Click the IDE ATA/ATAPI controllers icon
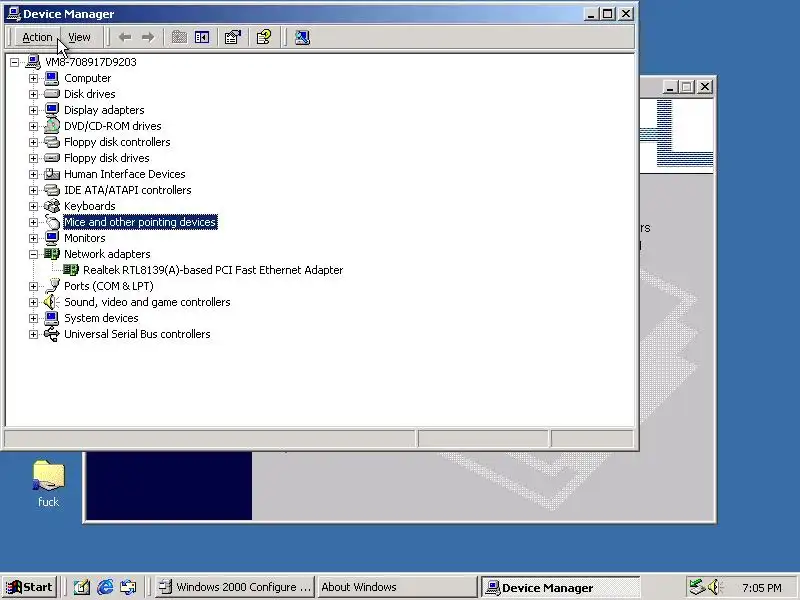The width and height of the screenshot is (800, 600). [52, 190]
